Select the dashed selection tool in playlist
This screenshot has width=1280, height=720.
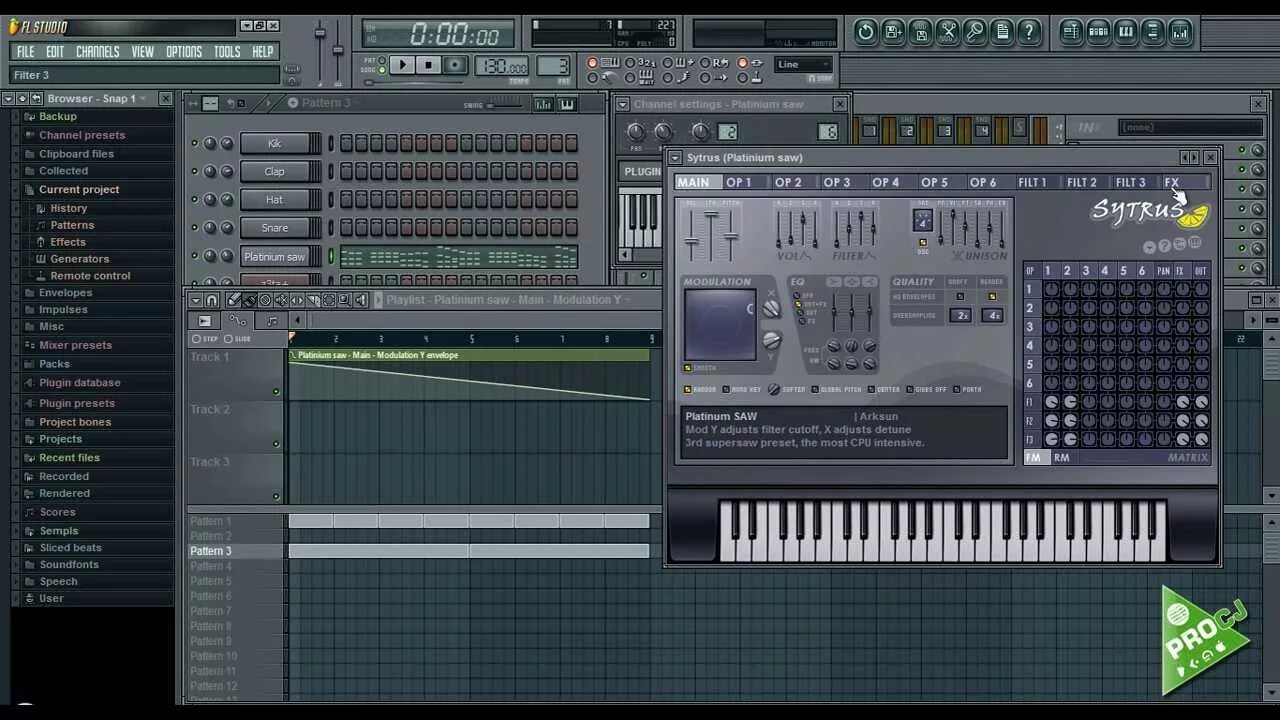(x=328, y=300)
